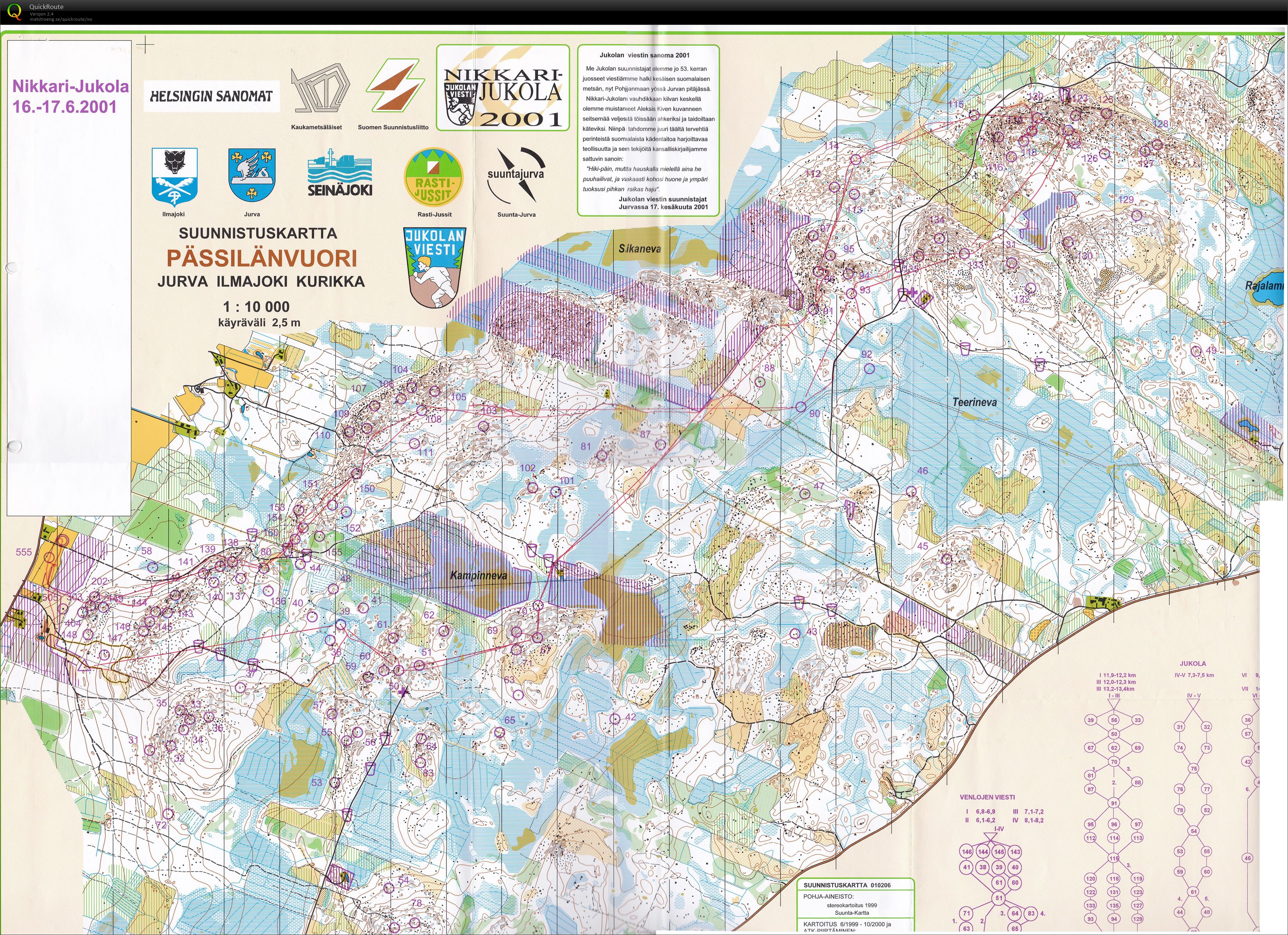
Task: Click the VENLOJEN VIESTI course heading
Action: tap(987, 798)
